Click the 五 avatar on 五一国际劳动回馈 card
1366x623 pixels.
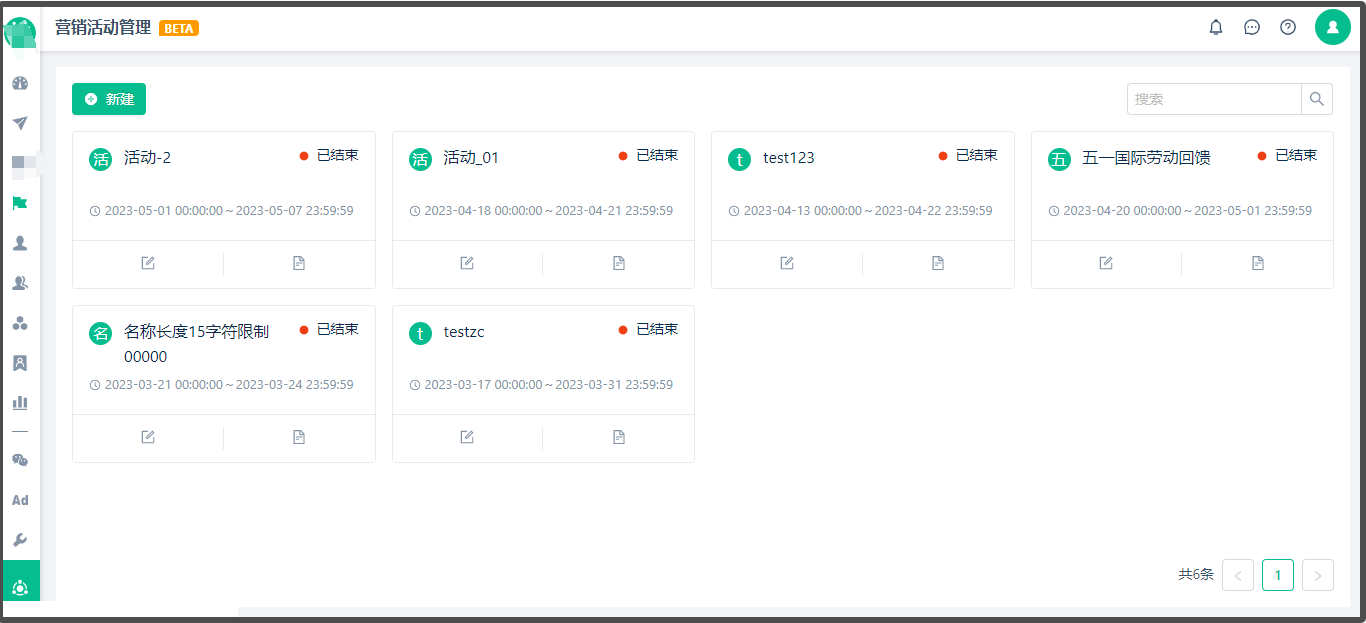pyautogui.click(x=1059, y=159)
